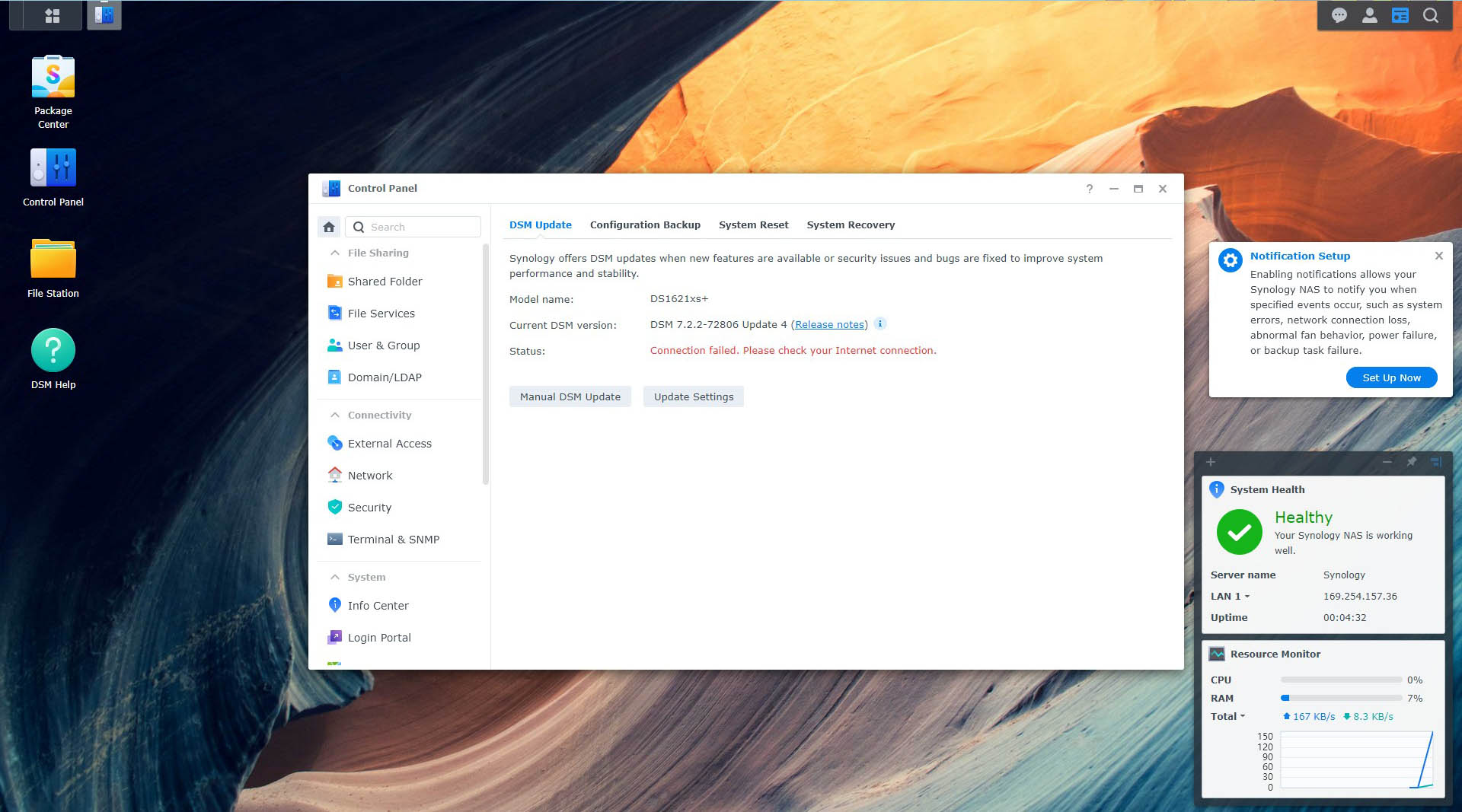Collapse the File Sharing section
Image resolution: width=1462 pixels, height=812 pixels.
pos(335,253)
